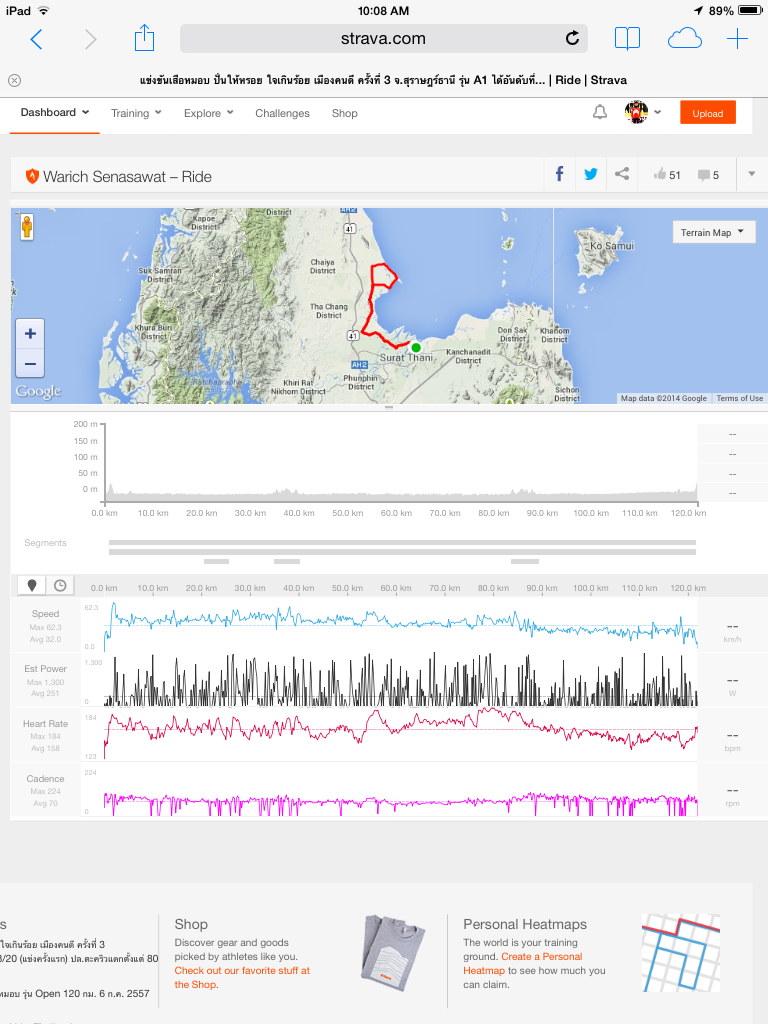Click the Speed chart label

tap(45, 614)
